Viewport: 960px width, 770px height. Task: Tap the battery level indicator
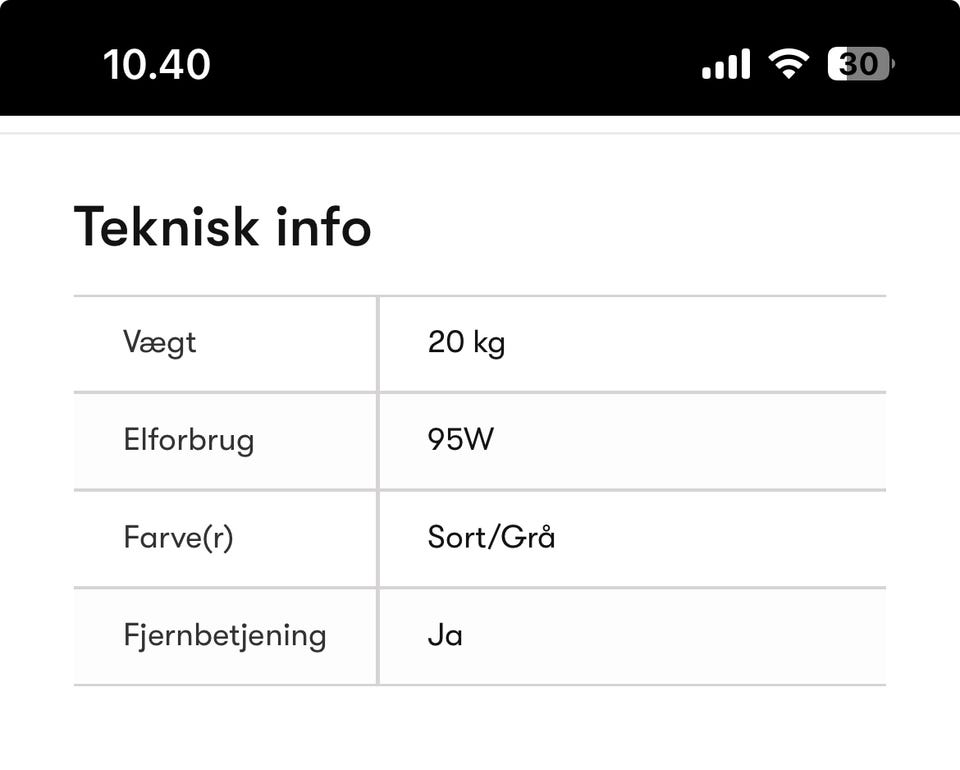click(860, 65)
